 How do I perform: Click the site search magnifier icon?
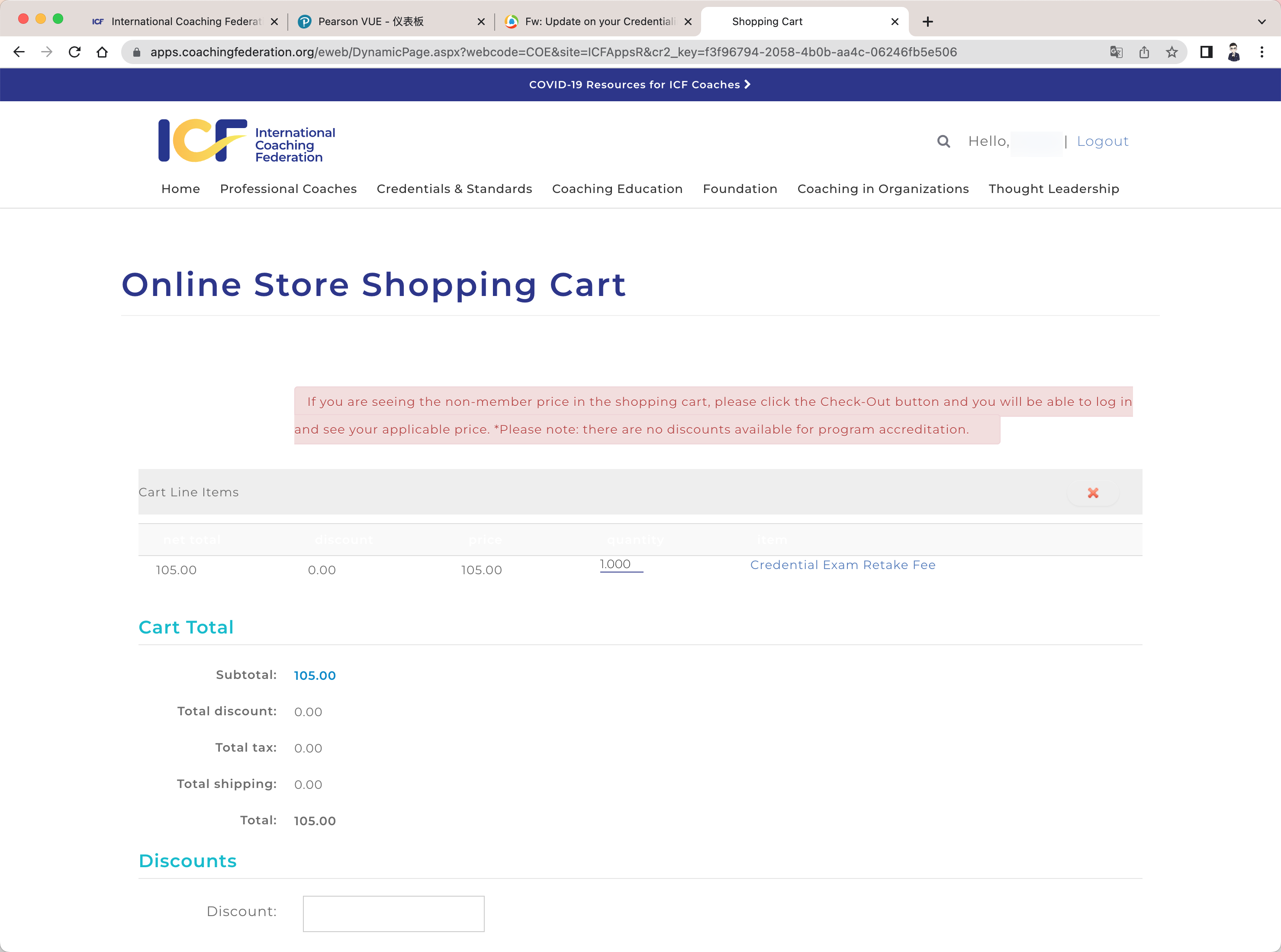coord(943,141)
